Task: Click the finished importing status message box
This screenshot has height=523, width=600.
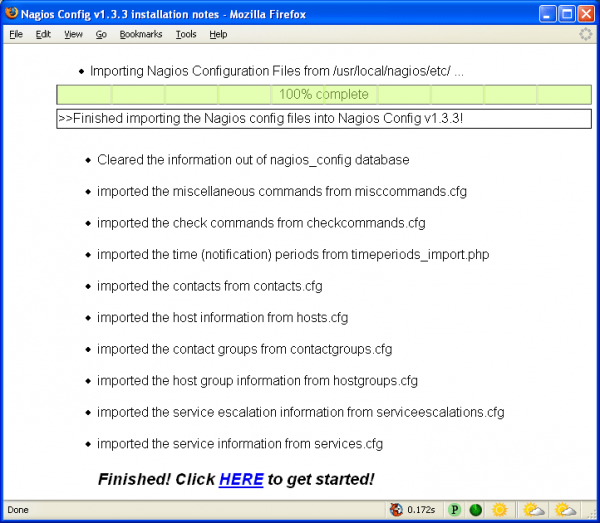Action: coord(323,119)
